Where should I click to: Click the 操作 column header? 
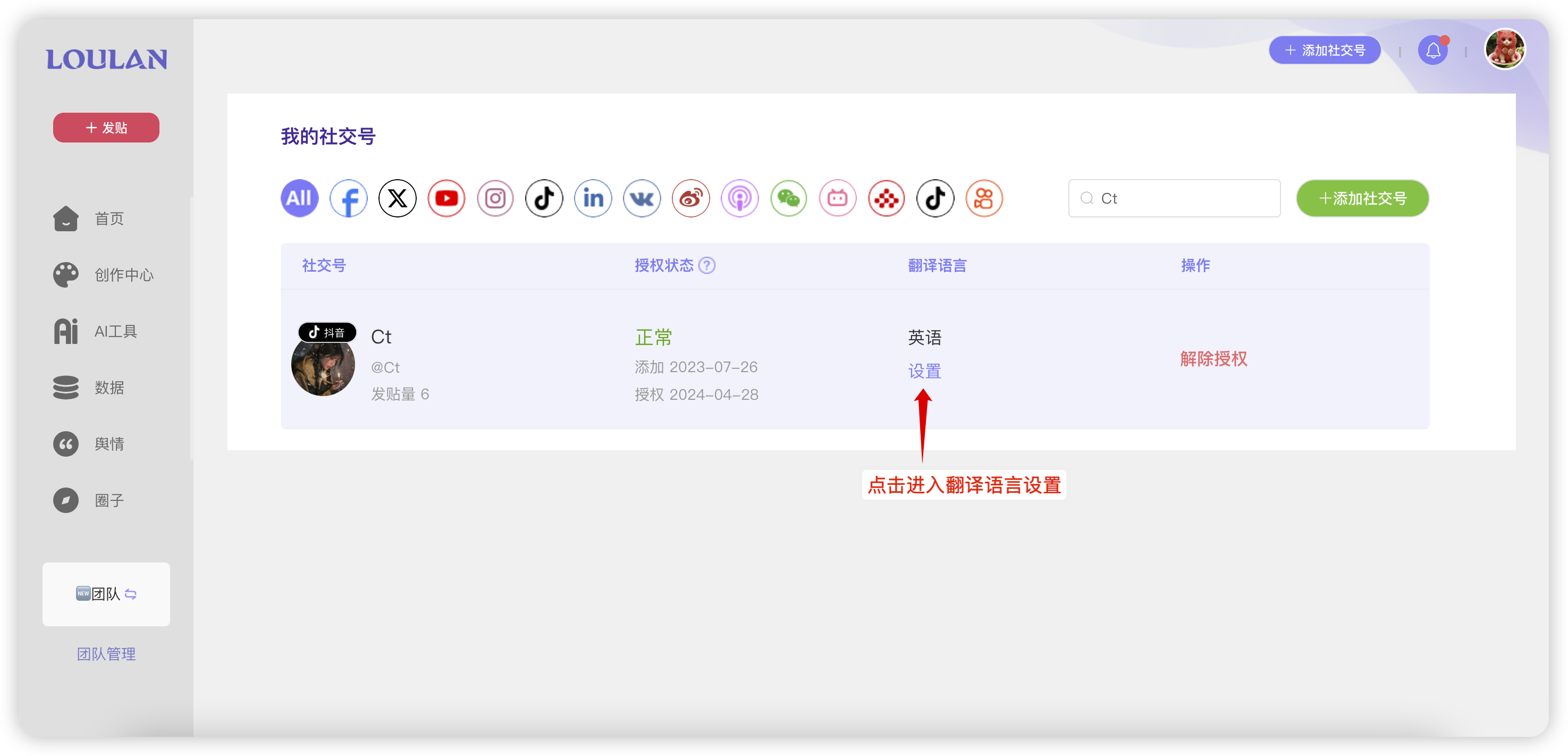point(1195,265)
